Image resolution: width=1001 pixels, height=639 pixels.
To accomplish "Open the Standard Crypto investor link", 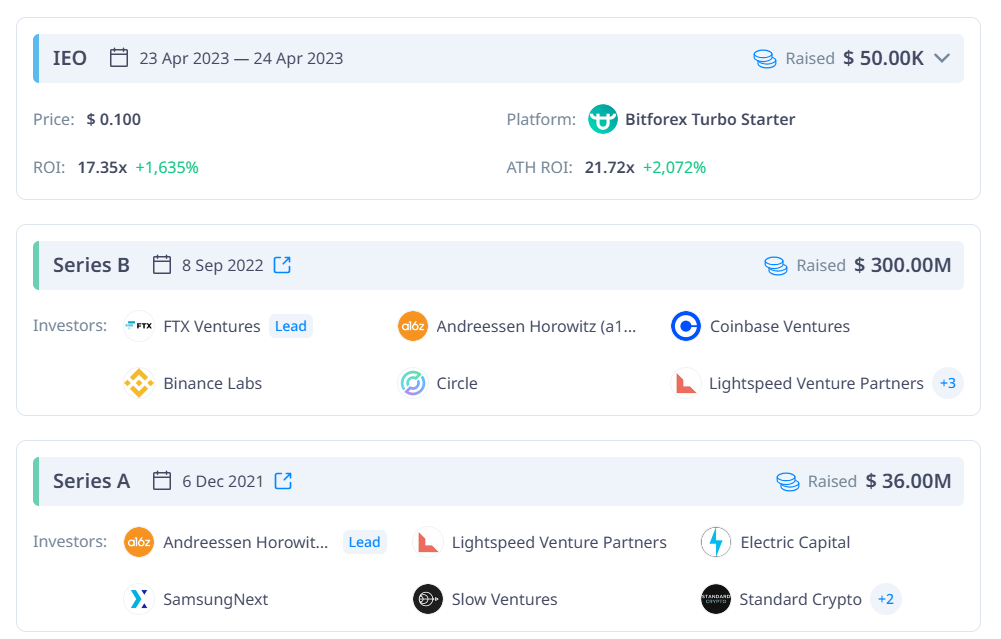I will coord(801,599).
